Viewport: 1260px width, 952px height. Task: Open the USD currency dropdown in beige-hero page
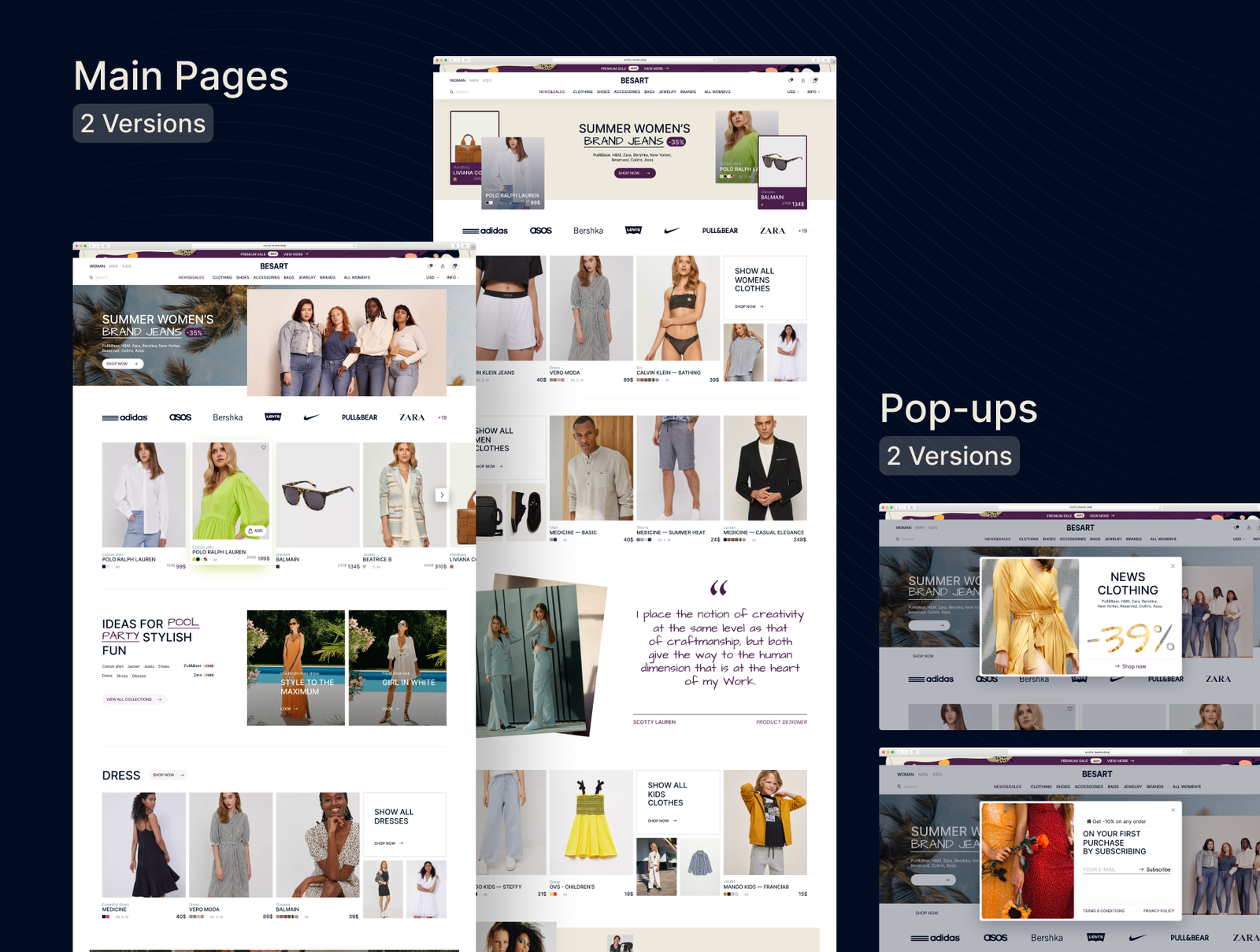tap(792, 91)
